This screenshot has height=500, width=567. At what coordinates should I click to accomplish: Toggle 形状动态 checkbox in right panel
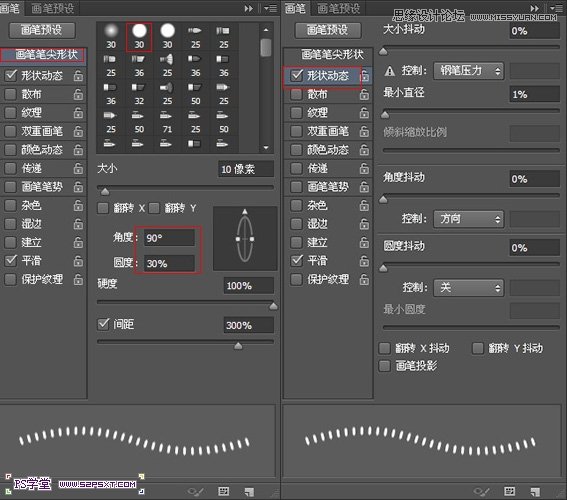[297, 75]
